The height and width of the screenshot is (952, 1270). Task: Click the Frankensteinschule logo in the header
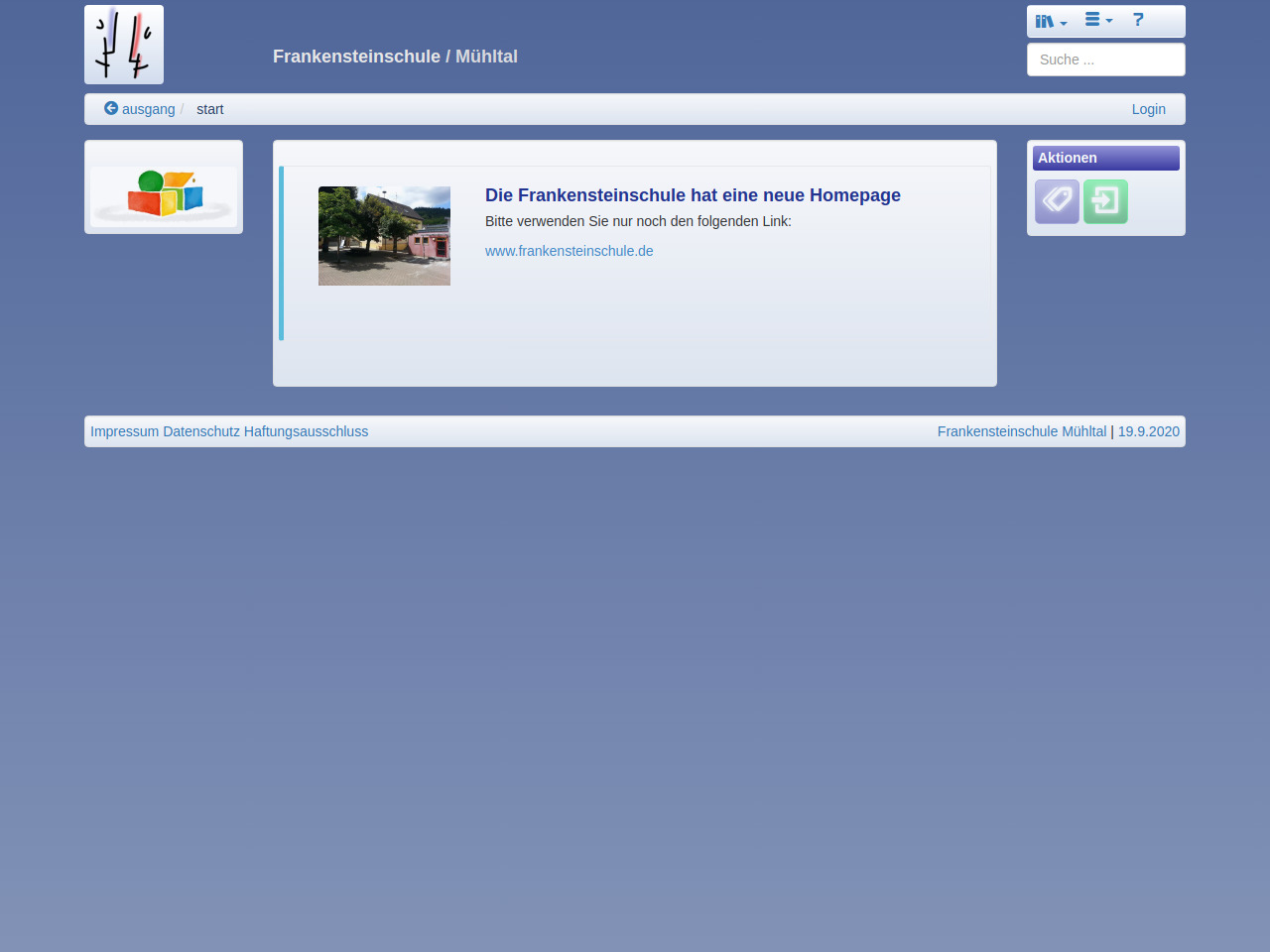124,45
